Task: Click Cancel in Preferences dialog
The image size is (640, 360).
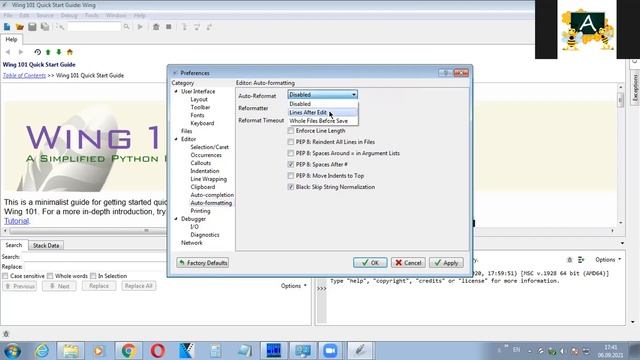Action: (x=408, y=263)
